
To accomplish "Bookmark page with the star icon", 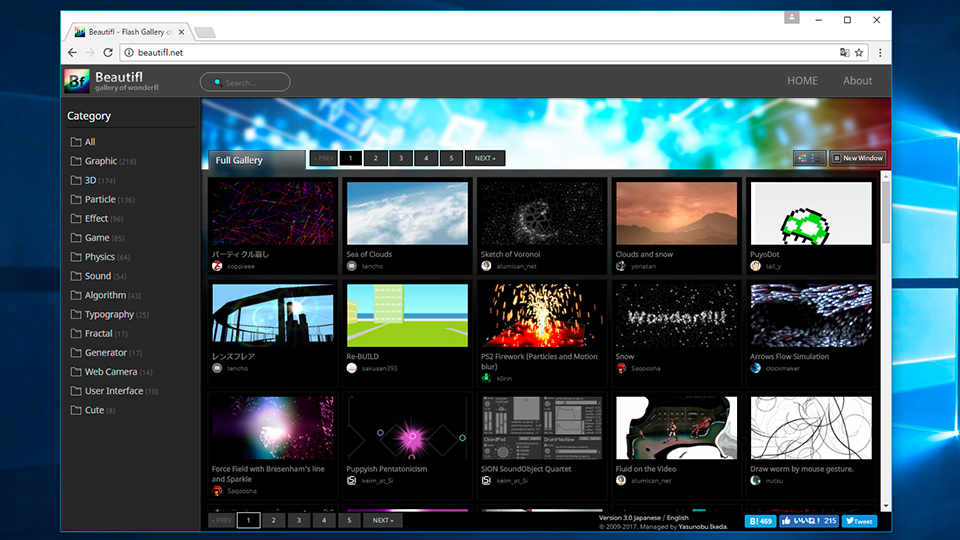I will click(859, 52).
